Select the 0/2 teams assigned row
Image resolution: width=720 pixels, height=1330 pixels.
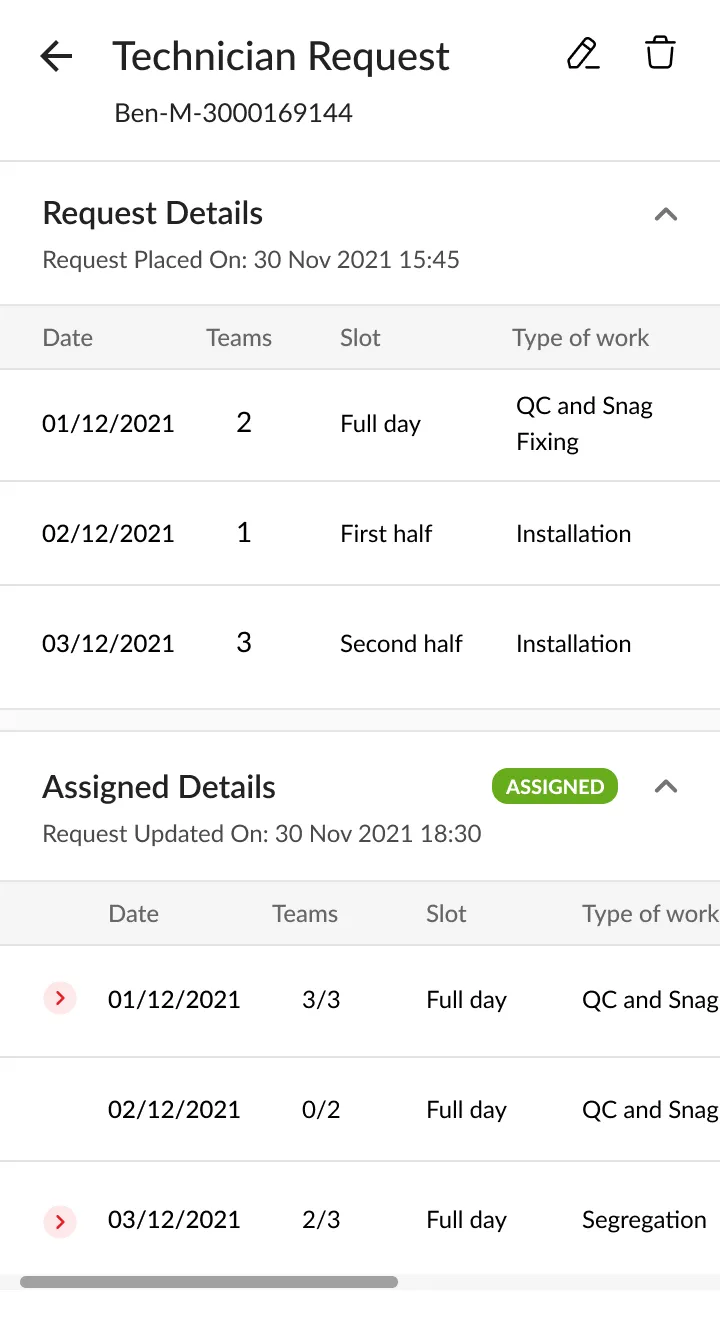pos(360,1110)
